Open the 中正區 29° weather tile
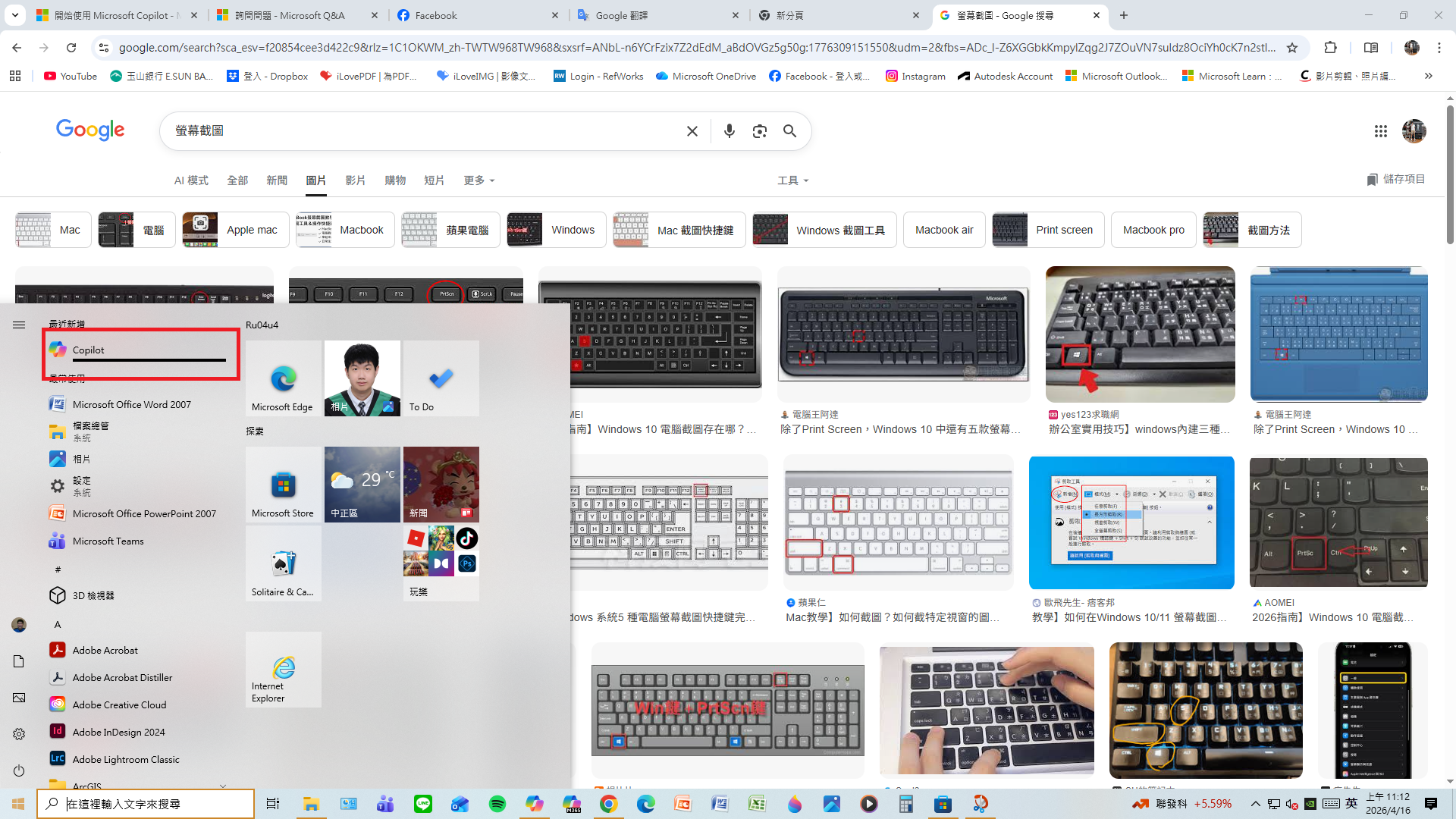Screen dimensions: 1456x819 point(362,485)
